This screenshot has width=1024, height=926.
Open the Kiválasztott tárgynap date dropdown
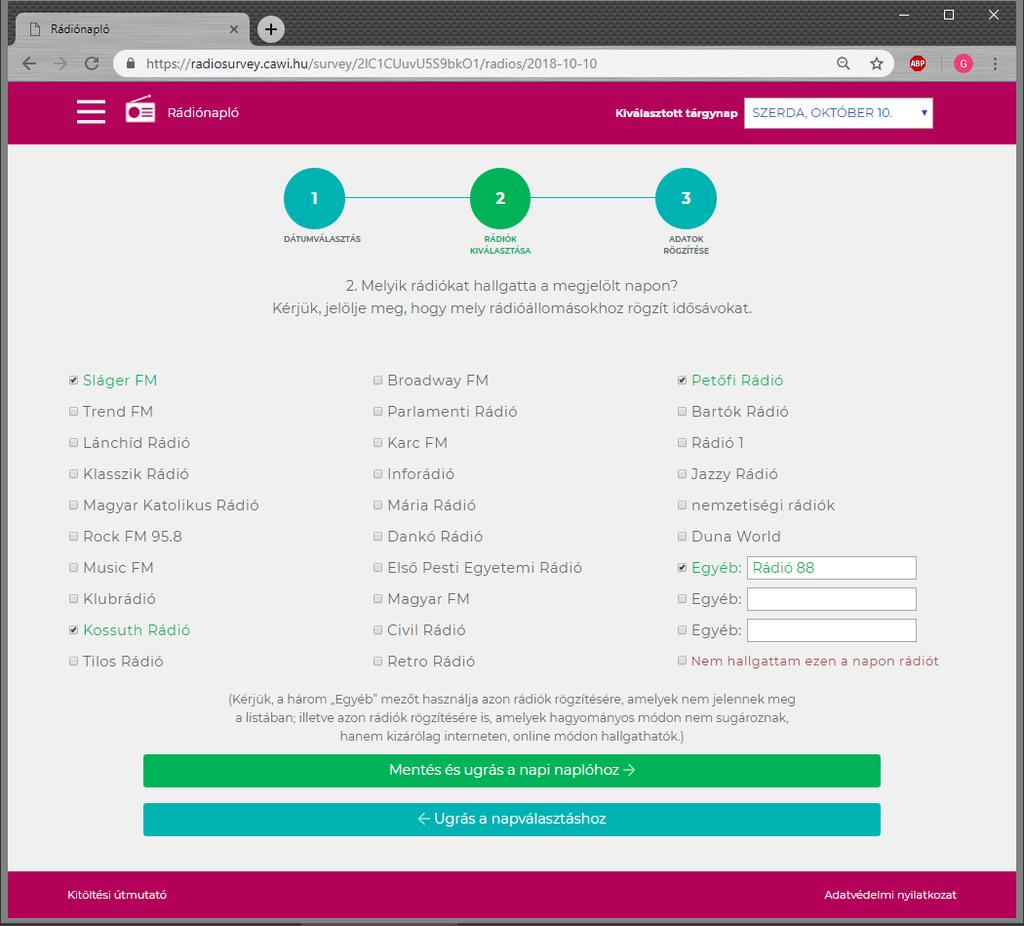839,113
